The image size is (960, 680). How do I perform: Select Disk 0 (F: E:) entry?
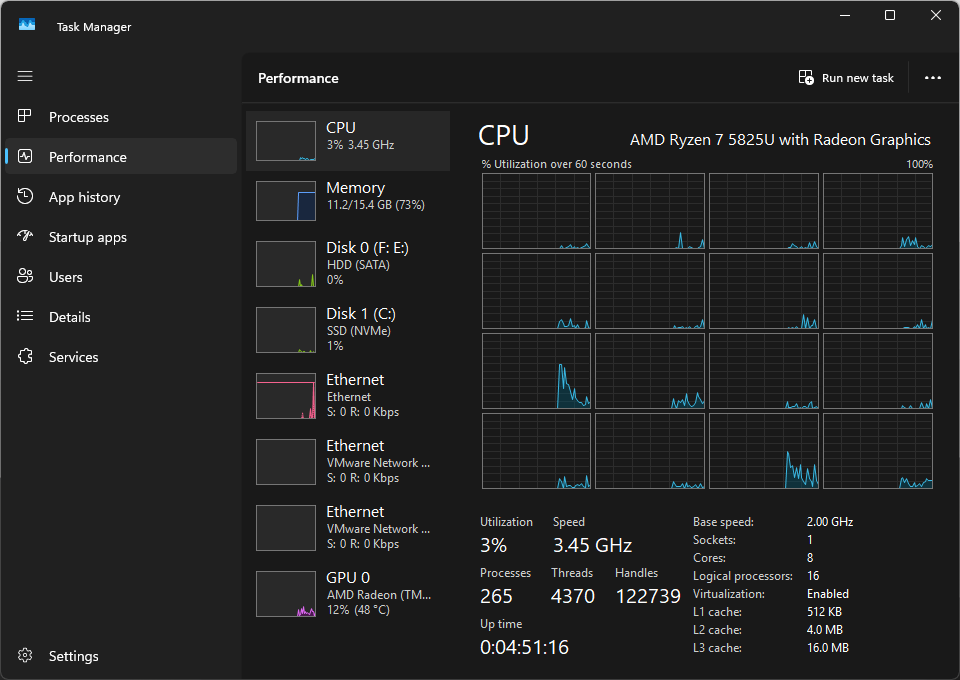click(x=348, y=264)
